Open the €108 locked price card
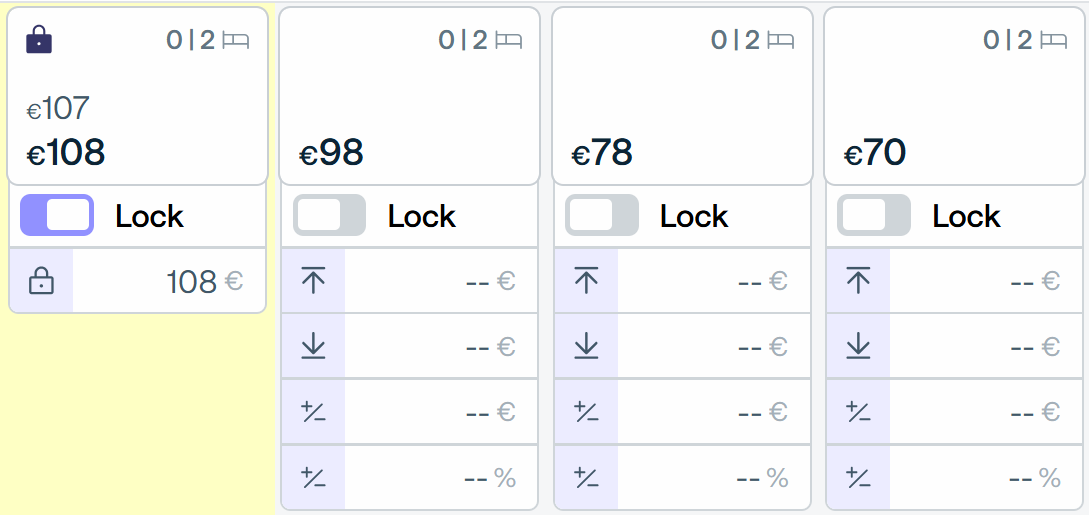The height and width of the screenshot is (515, 1089). pyautogui.click(x=138, y=96)
